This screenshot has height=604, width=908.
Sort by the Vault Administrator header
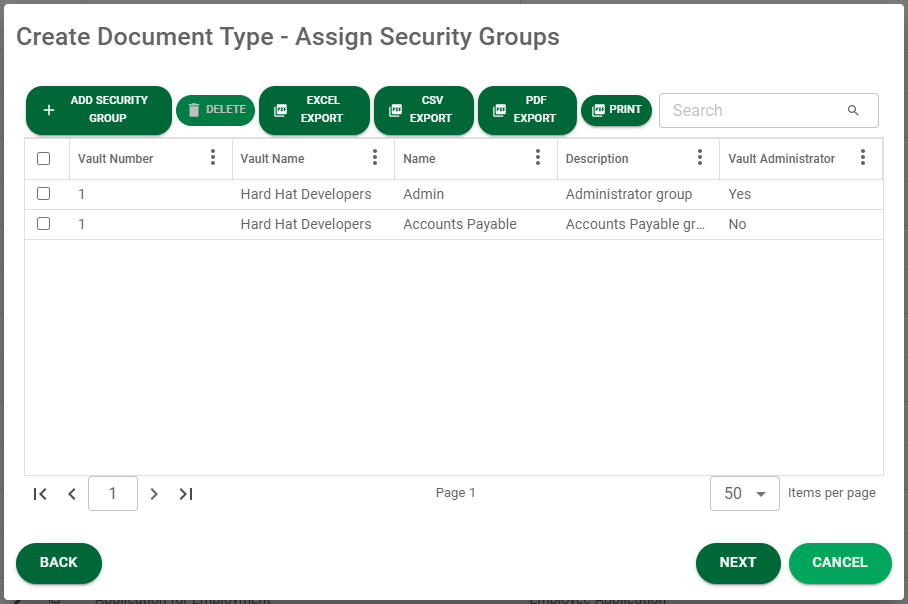(x=781, y=159)
